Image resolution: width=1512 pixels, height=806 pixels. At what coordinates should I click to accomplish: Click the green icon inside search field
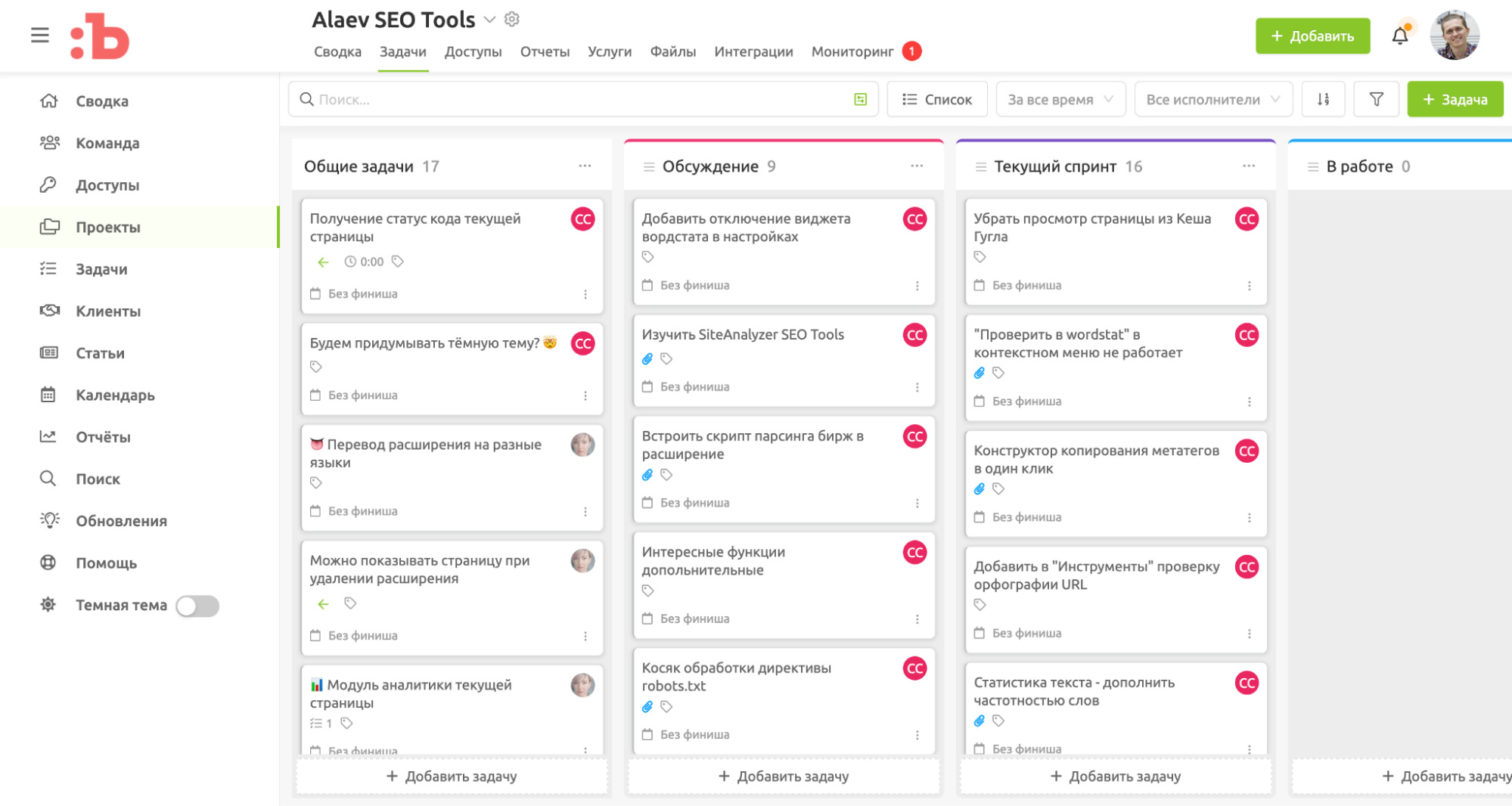(x=860, y=99)
